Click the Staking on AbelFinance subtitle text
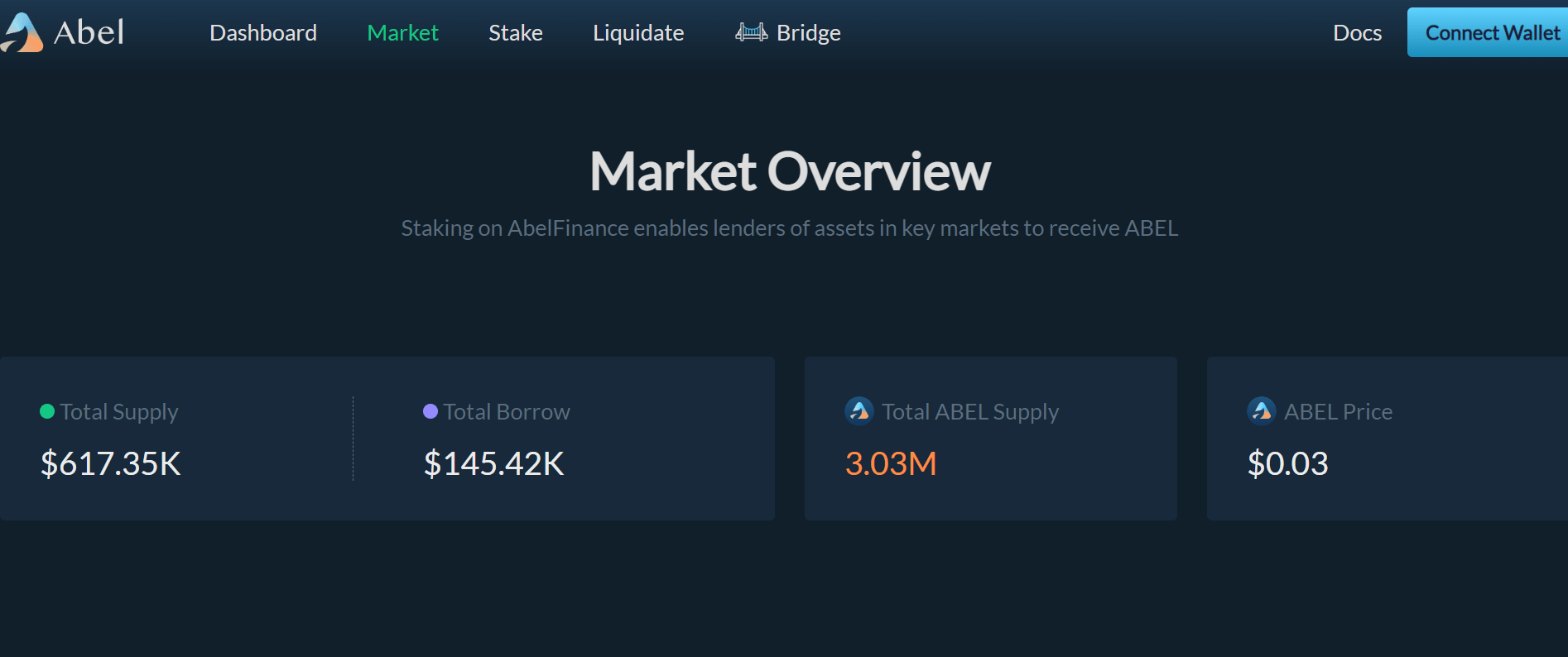Viewport: 1568px width, 657px height. point(790,228)
